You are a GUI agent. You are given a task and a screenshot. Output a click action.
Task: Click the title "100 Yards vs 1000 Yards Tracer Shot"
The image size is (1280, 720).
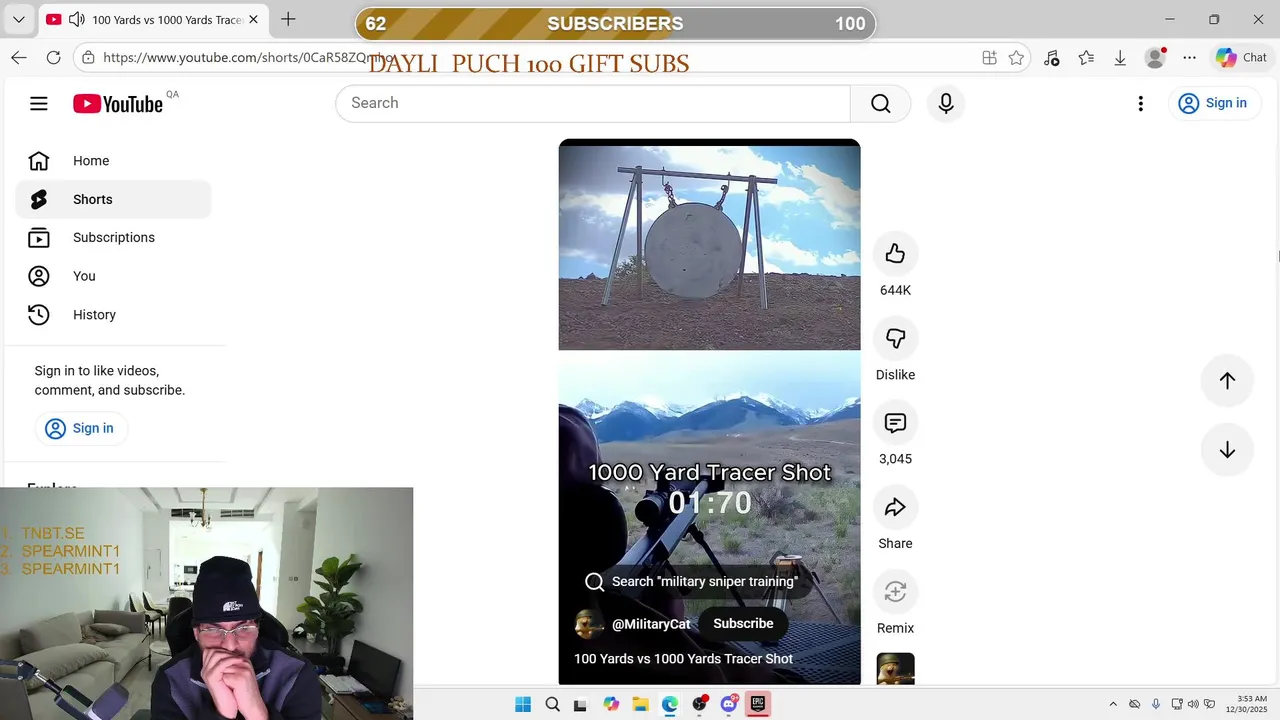click(683, 659)
